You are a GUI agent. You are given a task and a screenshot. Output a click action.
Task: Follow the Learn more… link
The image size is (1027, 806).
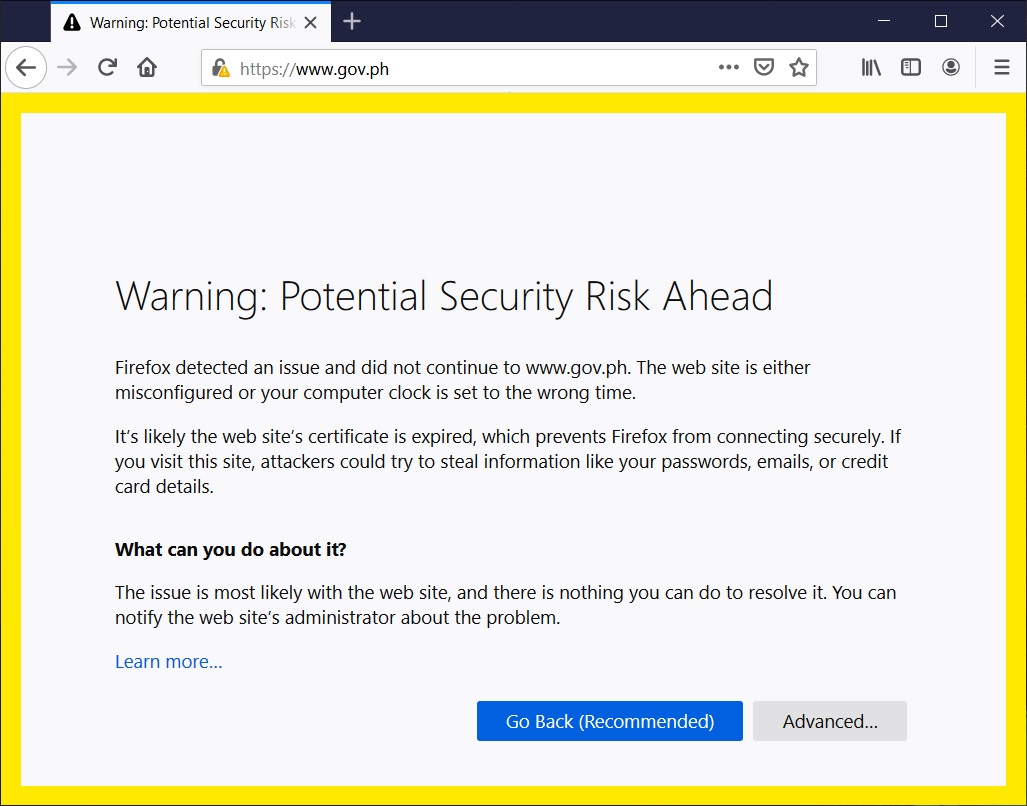click(168, 662)
